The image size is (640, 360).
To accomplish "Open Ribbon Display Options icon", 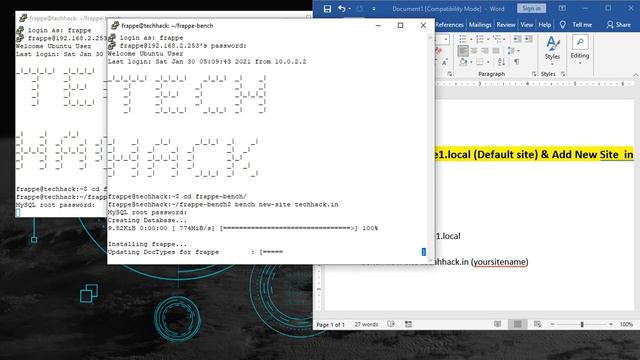I will click(562, 8).
